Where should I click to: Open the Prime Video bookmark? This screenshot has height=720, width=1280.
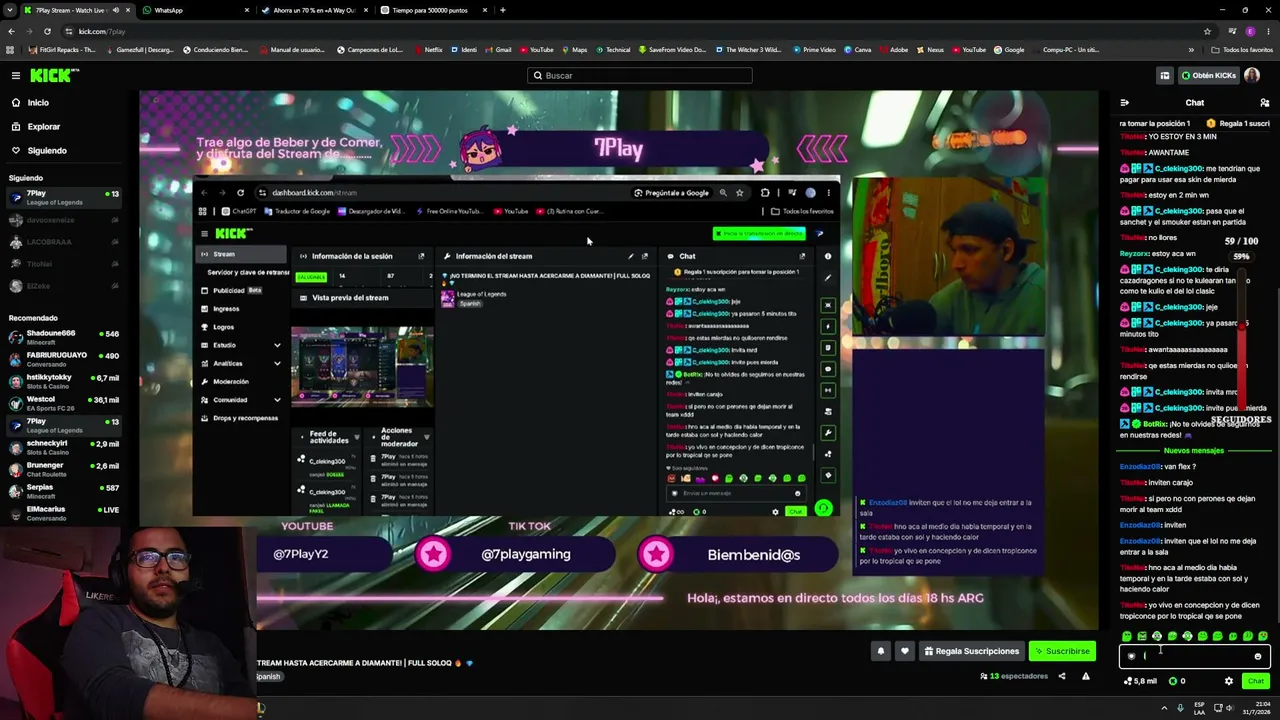click(813, 50)
